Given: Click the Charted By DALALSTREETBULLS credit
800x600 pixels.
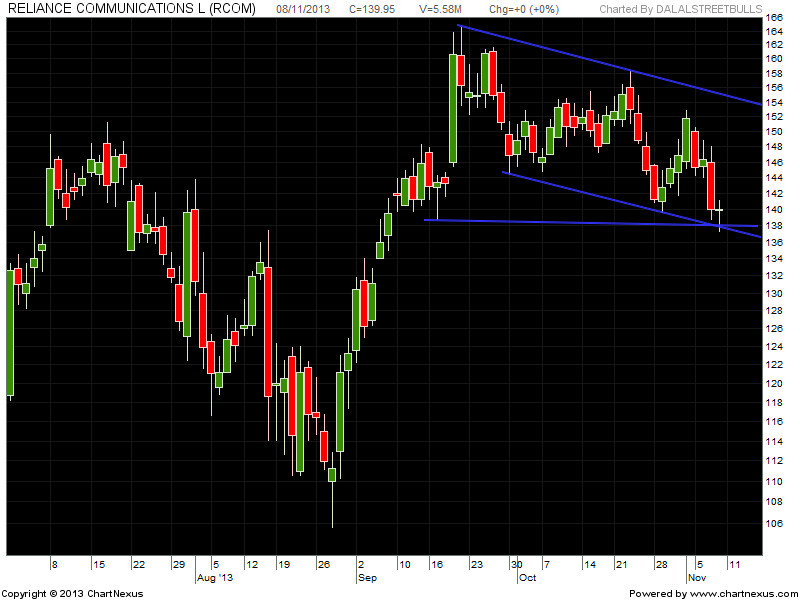Looking at the screenshot, I should (681, 9).
